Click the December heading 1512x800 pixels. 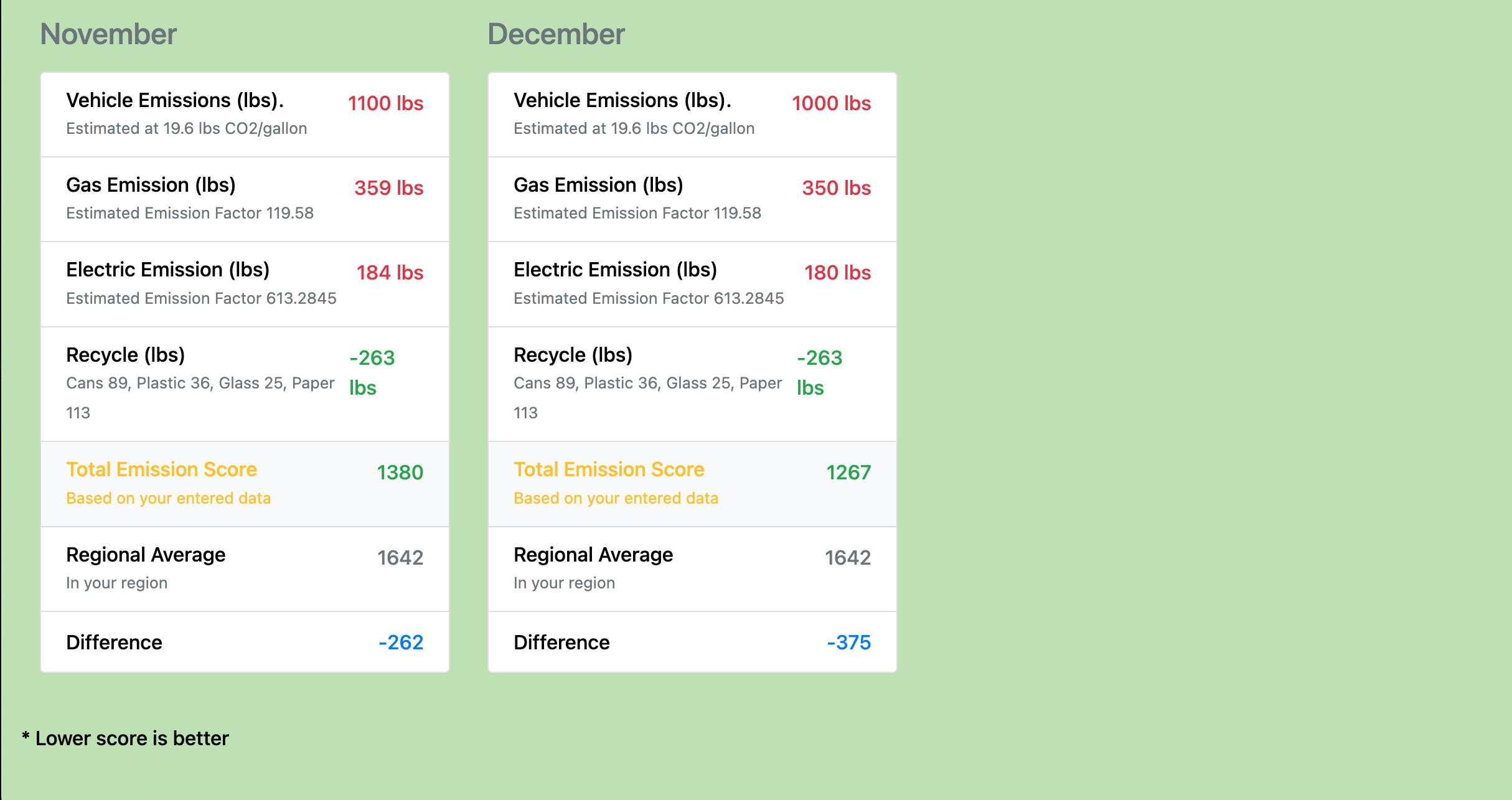556,34
